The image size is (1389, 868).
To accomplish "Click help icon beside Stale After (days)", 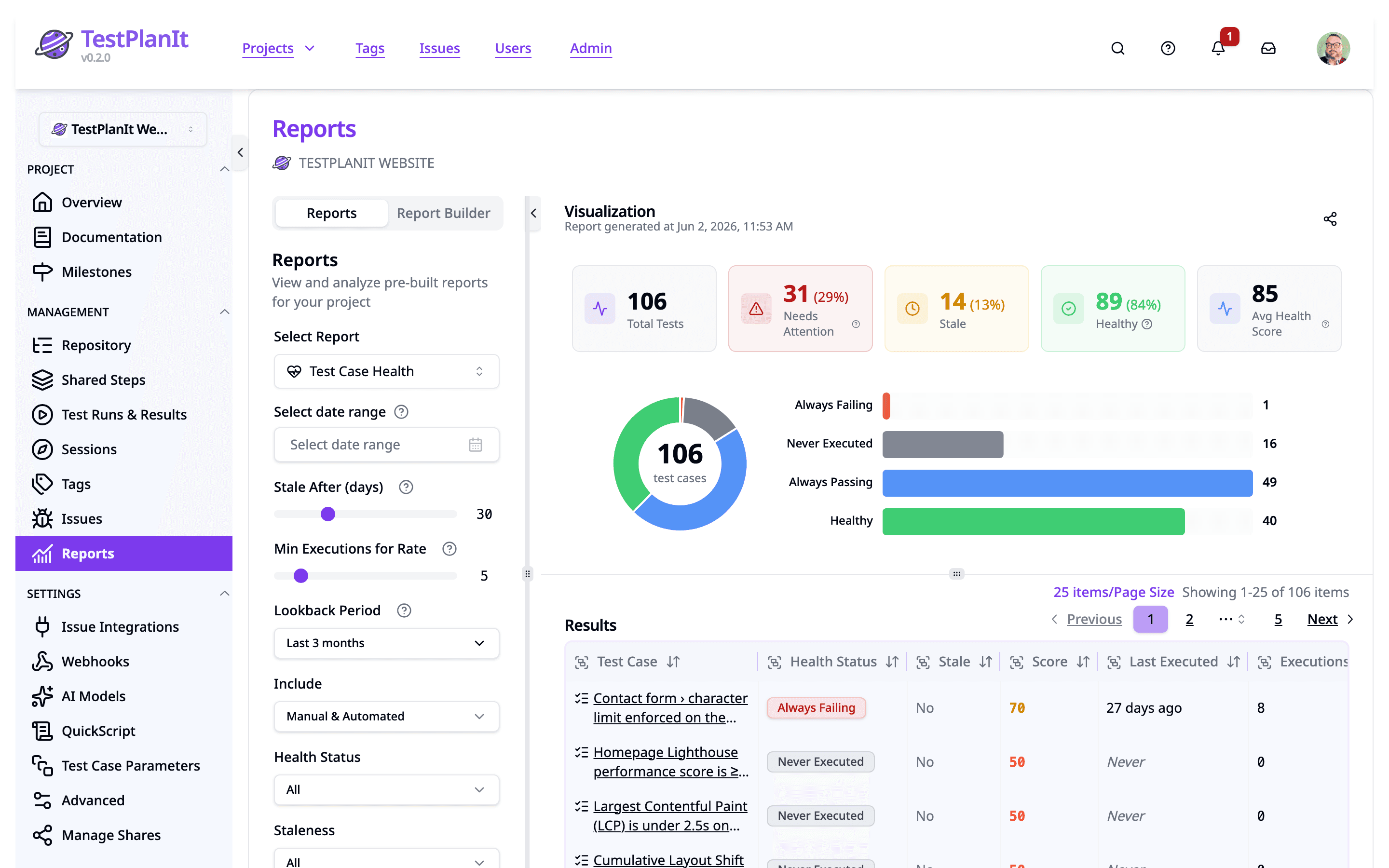I will coord(406,487).
